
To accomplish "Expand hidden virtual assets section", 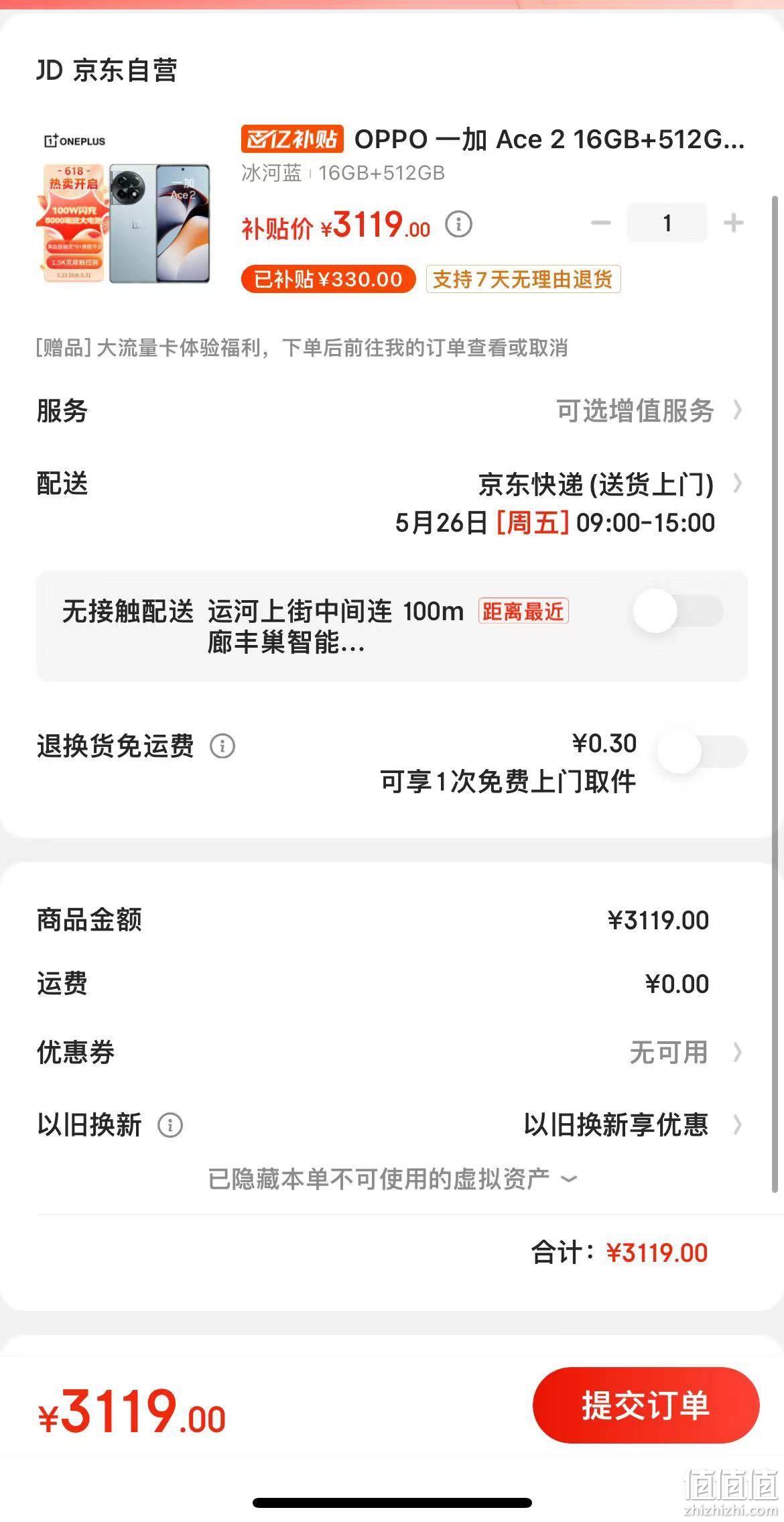I will click(393, 1179).
